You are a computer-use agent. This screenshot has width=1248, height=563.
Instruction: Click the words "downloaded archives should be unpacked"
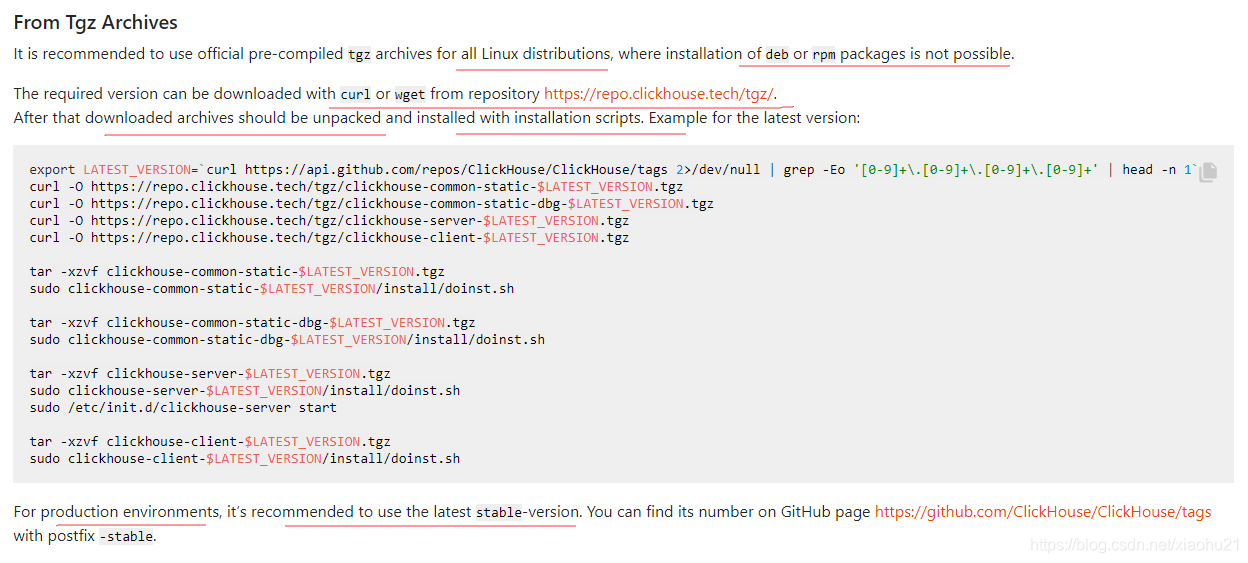click(x=233, y=118)
